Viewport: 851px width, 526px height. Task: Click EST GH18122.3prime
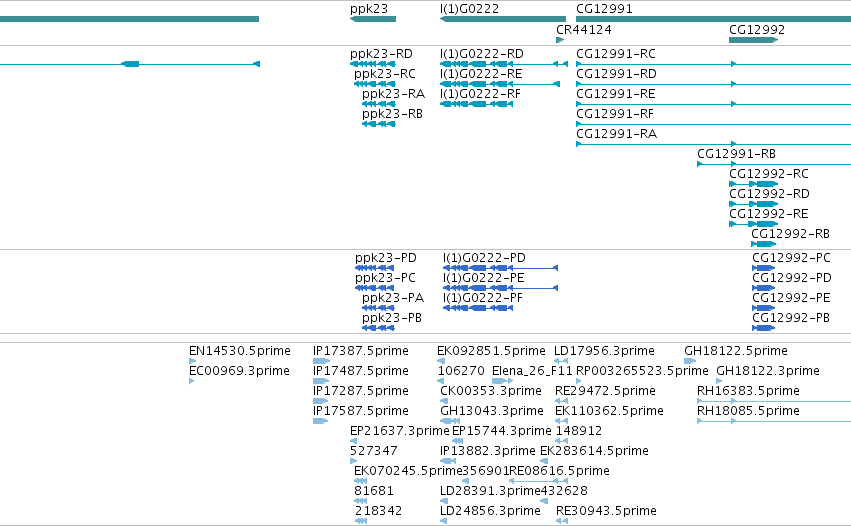[719, 381]
